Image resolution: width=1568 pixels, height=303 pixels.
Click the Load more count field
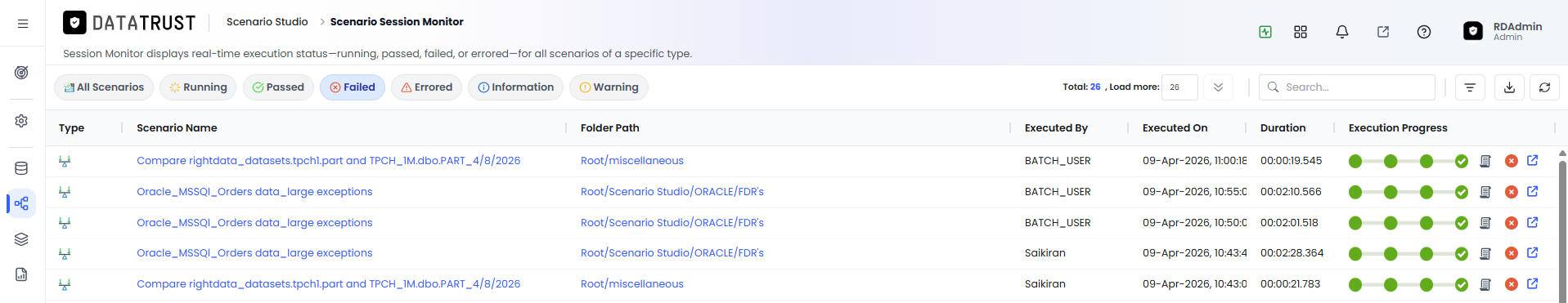click(1179, 87)
